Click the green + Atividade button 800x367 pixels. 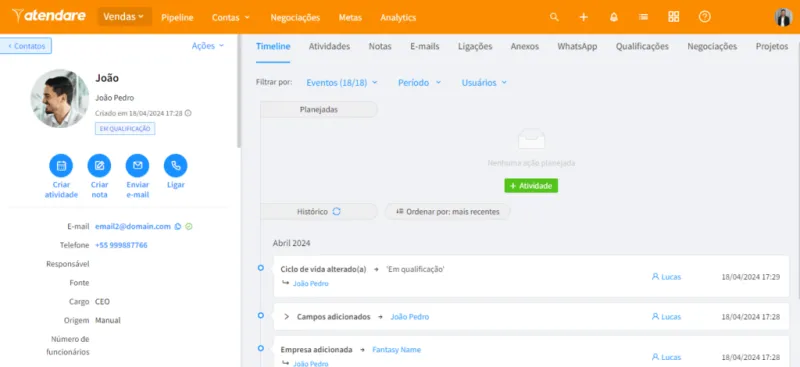point(531,186)
